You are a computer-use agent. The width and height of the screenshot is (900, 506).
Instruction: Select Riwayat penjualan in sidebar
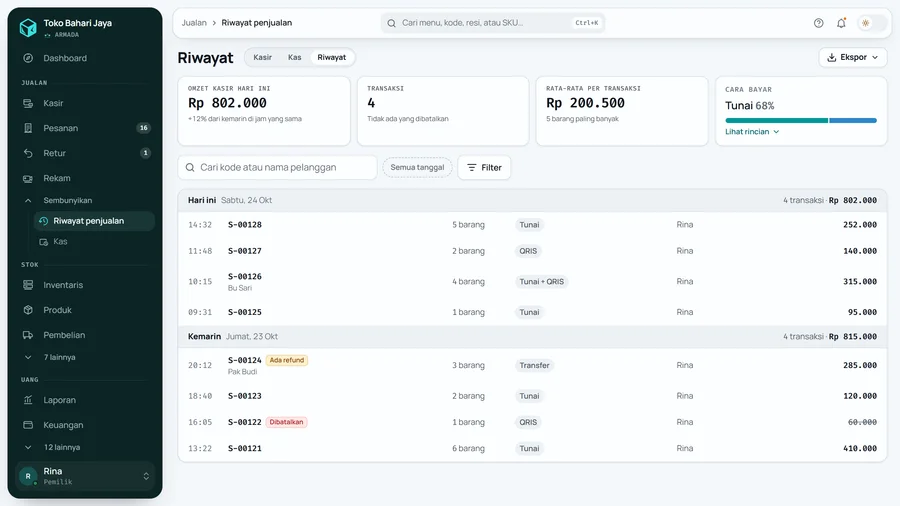click(94, 221)
